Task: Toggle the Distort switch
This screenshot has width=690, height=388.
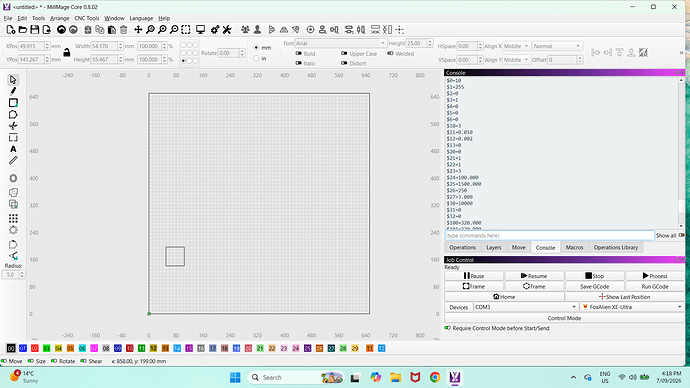Action: [344, 63]
